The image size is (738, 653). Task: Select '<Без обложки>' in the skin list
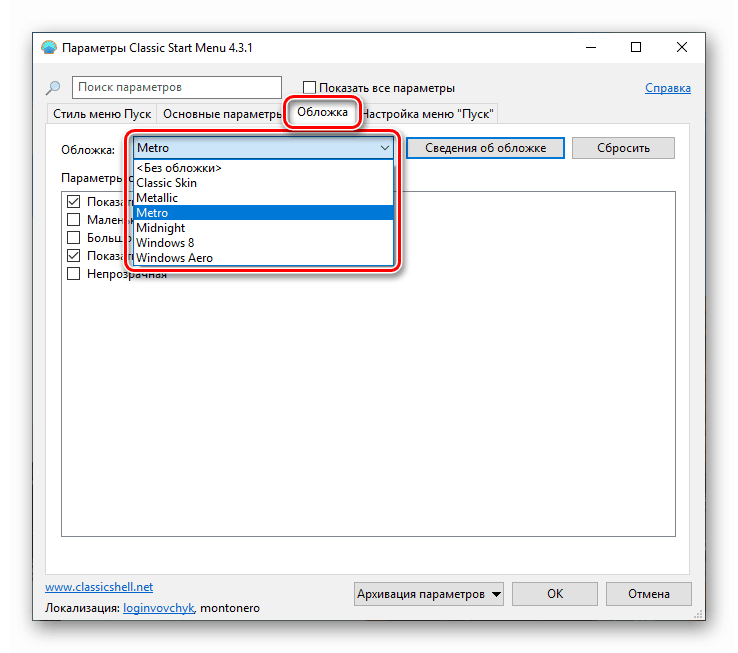pyautogui.click(x=264, y=168)
